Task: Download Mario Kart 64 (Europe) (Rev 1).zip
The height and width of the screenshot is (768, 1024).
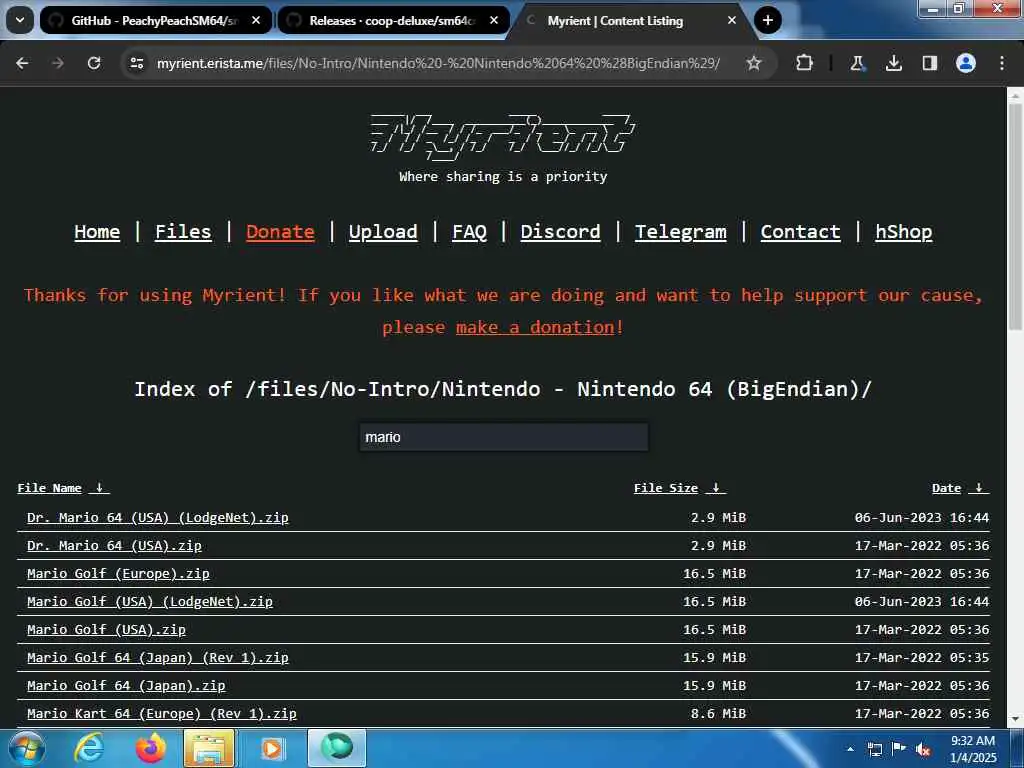Action: (161, 714)
